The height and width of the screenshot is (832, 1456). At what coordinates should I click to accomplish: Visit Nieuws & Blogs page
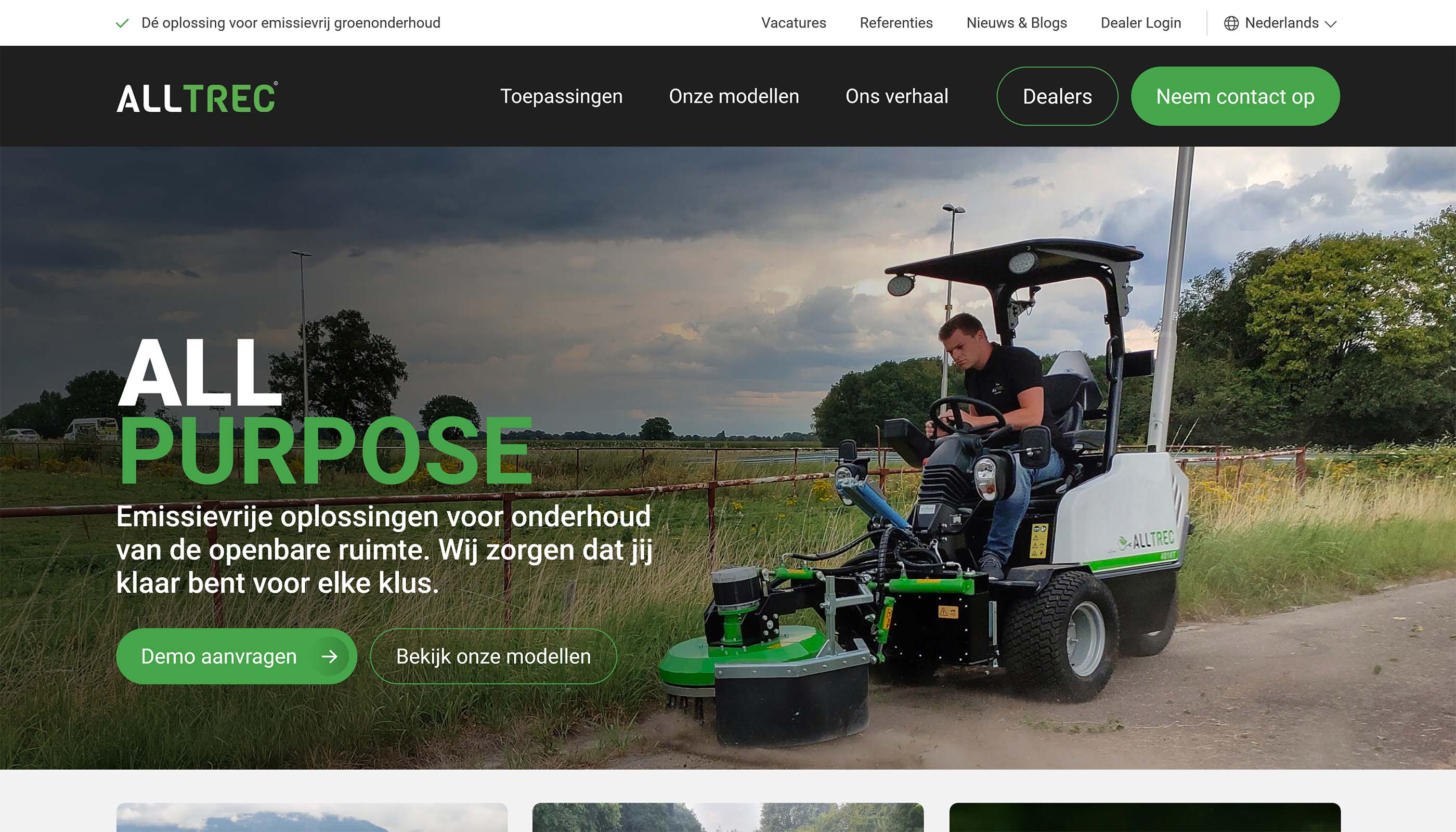coord(1017,23)
